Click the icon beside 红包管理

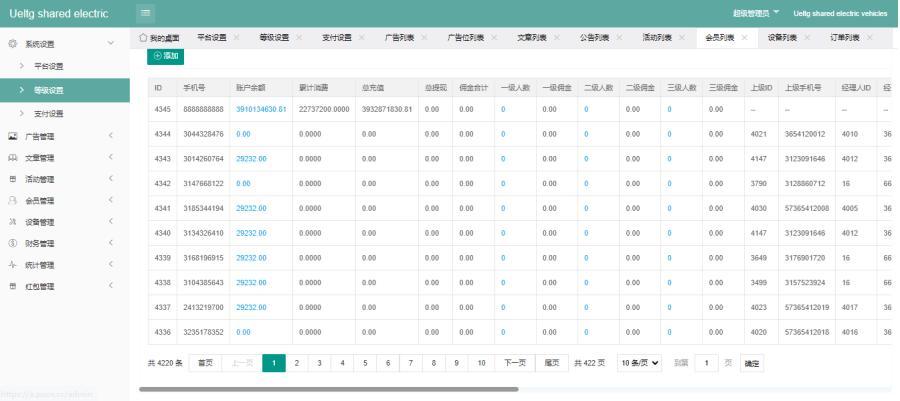click(x=13, y=286)
